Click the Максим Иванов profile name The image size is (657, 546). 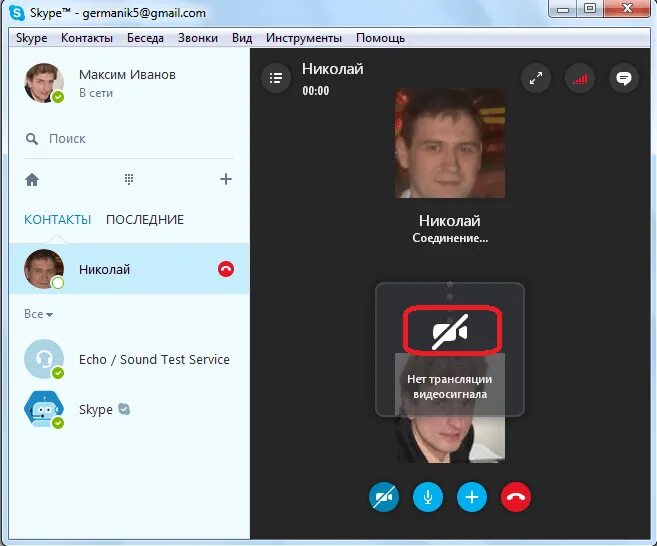click(127, 75)
